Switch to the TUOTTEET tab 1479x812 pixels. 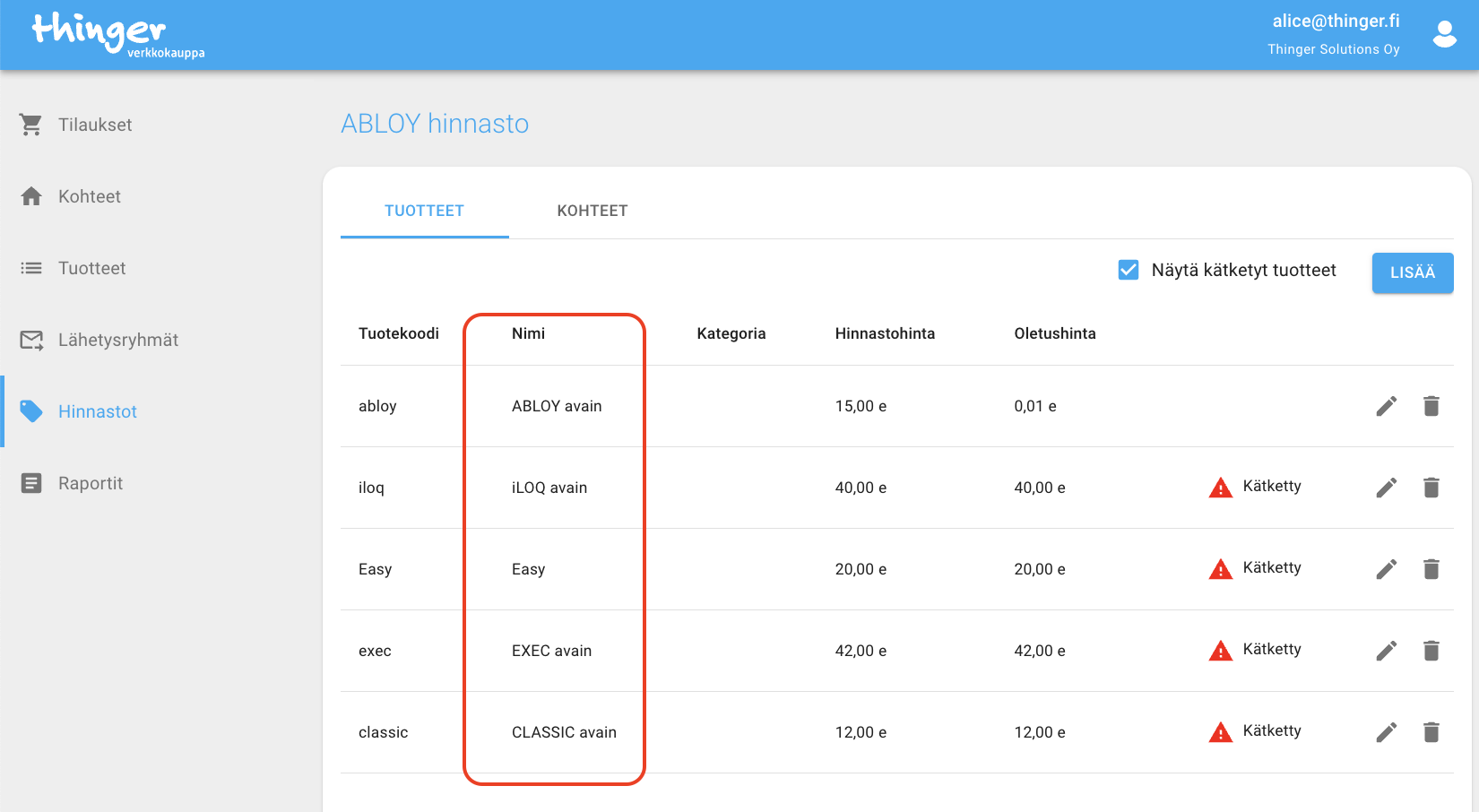coord(424,211)
